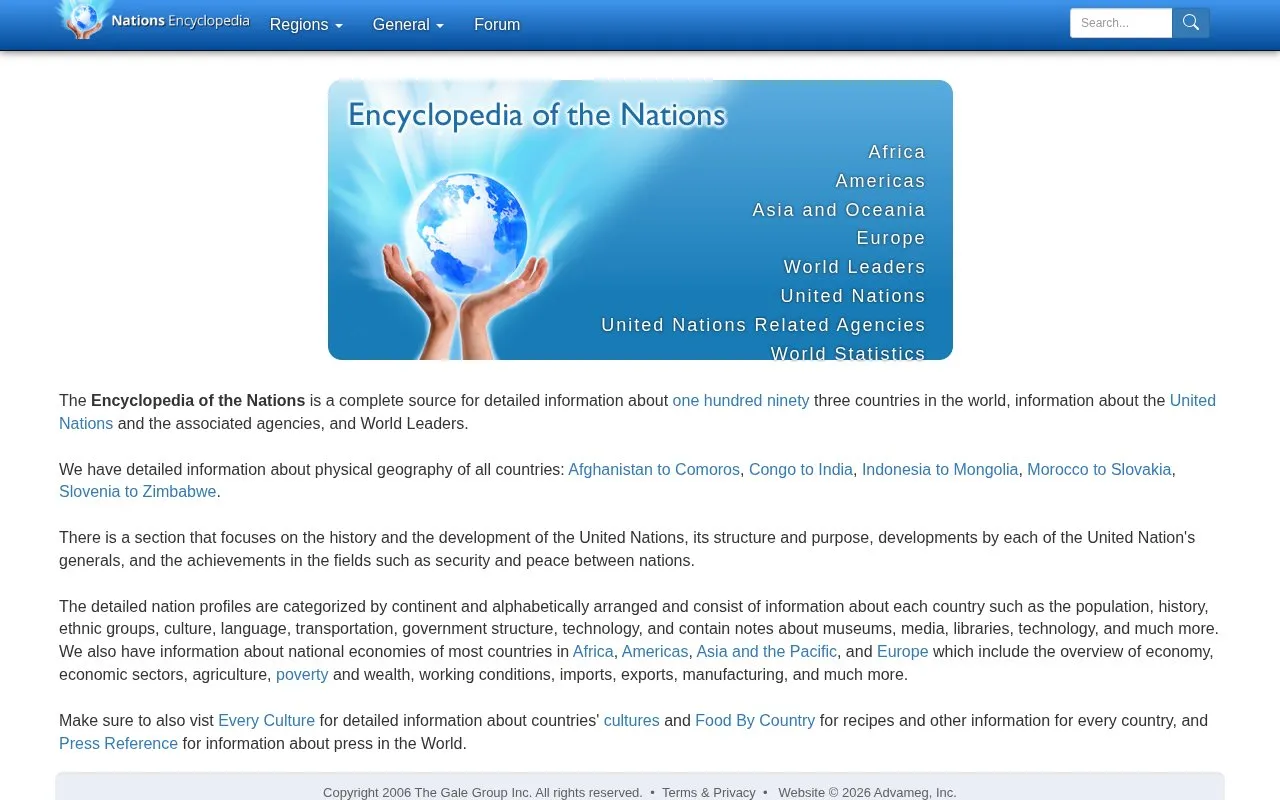1280x800 pixels.
Task: Open Africa national economies link
Action: click(x=593, y=652)
